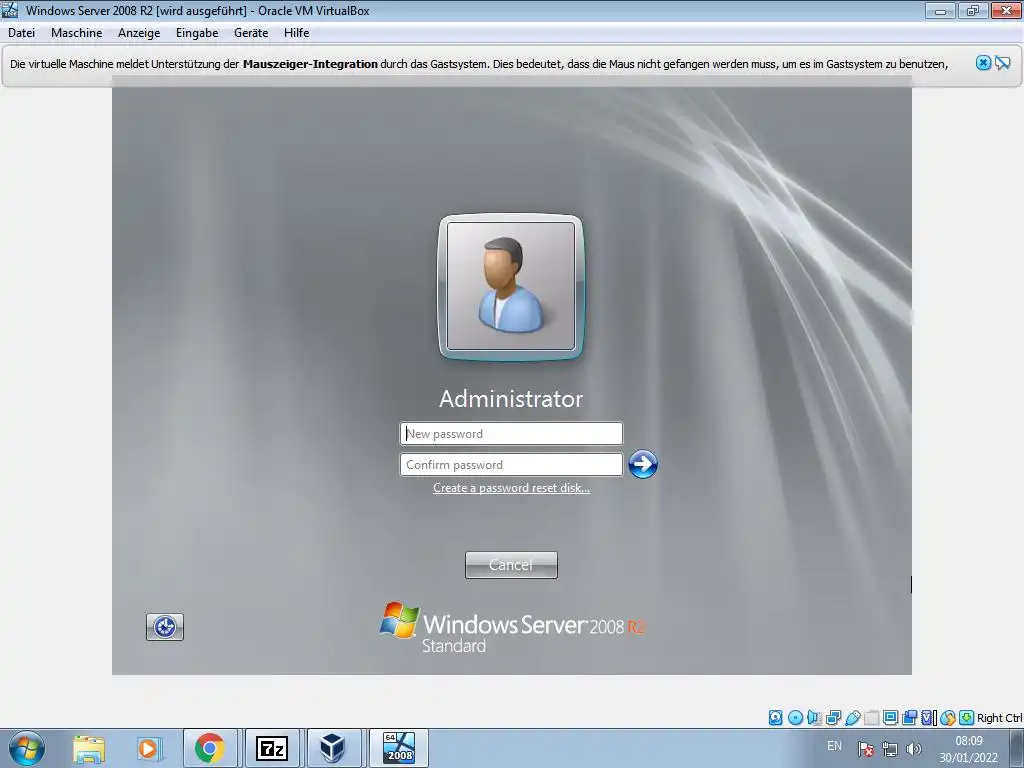1024x768 pixels.
Task: Click the network adapters status icon
Action: tap(833, 718)
